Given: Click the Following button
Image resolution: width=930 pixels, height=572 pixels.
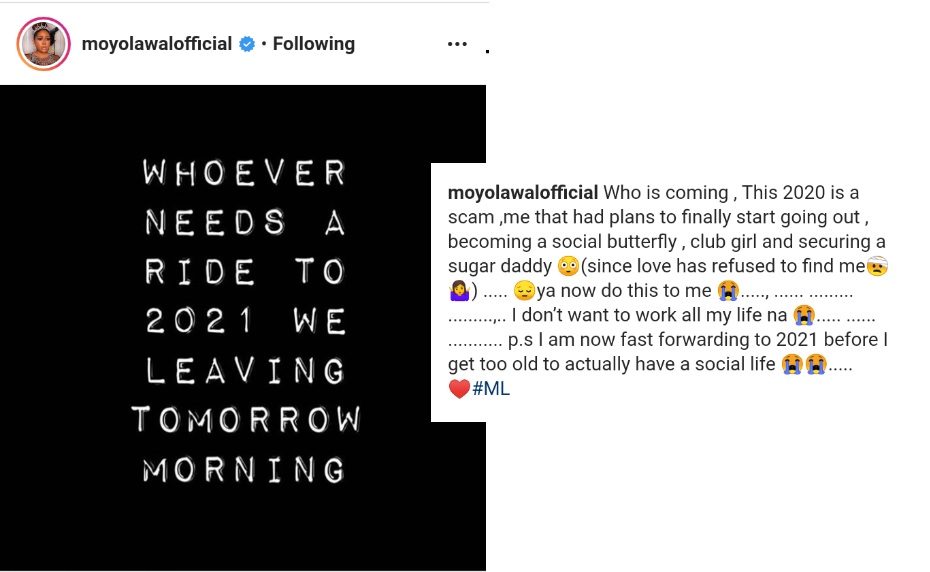Looking at the screenshot, I should click(x=313, y=44).
